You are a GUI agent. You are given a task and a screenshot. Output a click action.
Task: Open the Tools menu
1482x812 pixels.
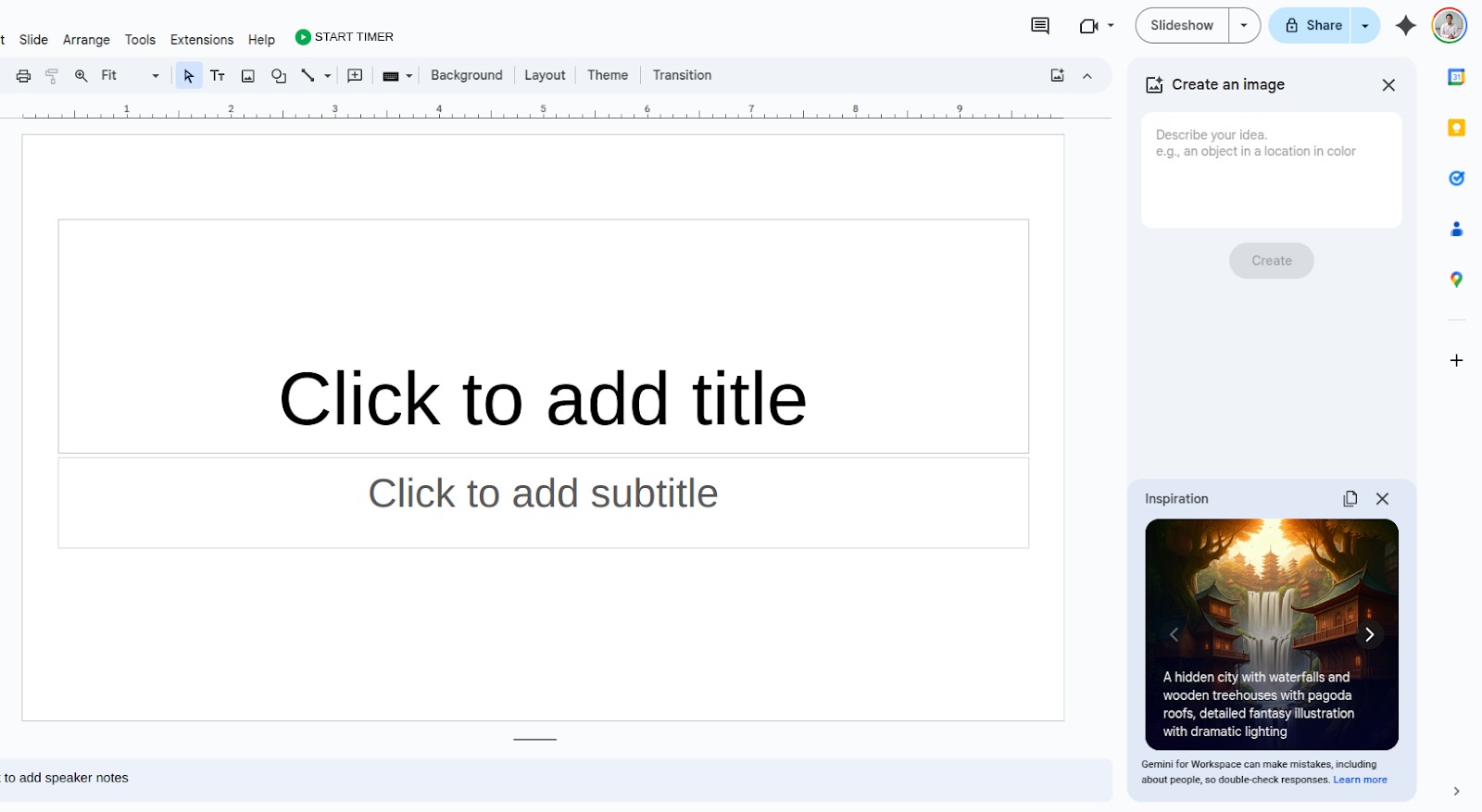pyautogui.click(x=140, y=40)
